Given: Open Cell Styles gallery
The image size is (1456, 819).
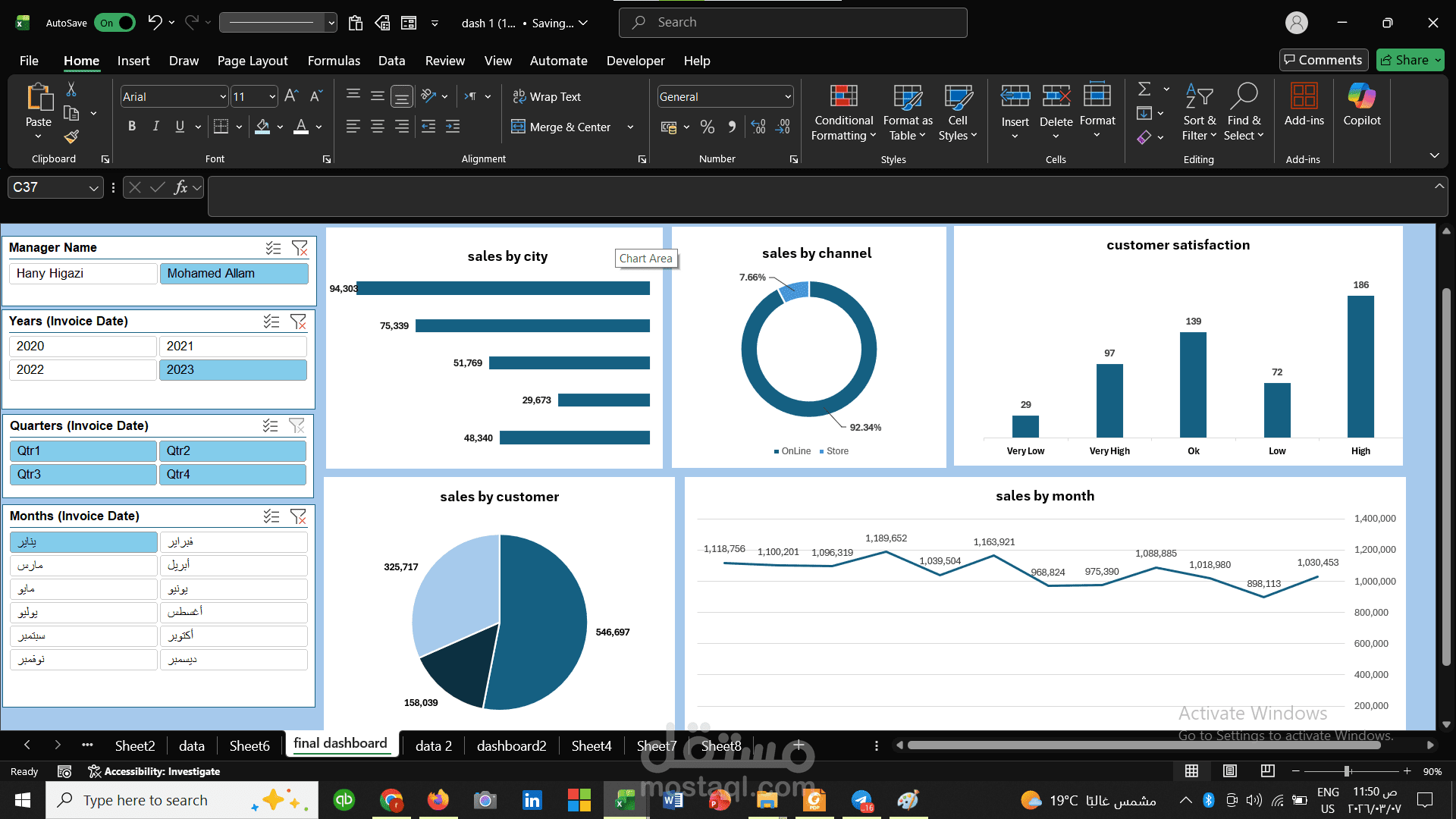Looking at the screenshot, I should pyautogui.click(x=958, y=112).
